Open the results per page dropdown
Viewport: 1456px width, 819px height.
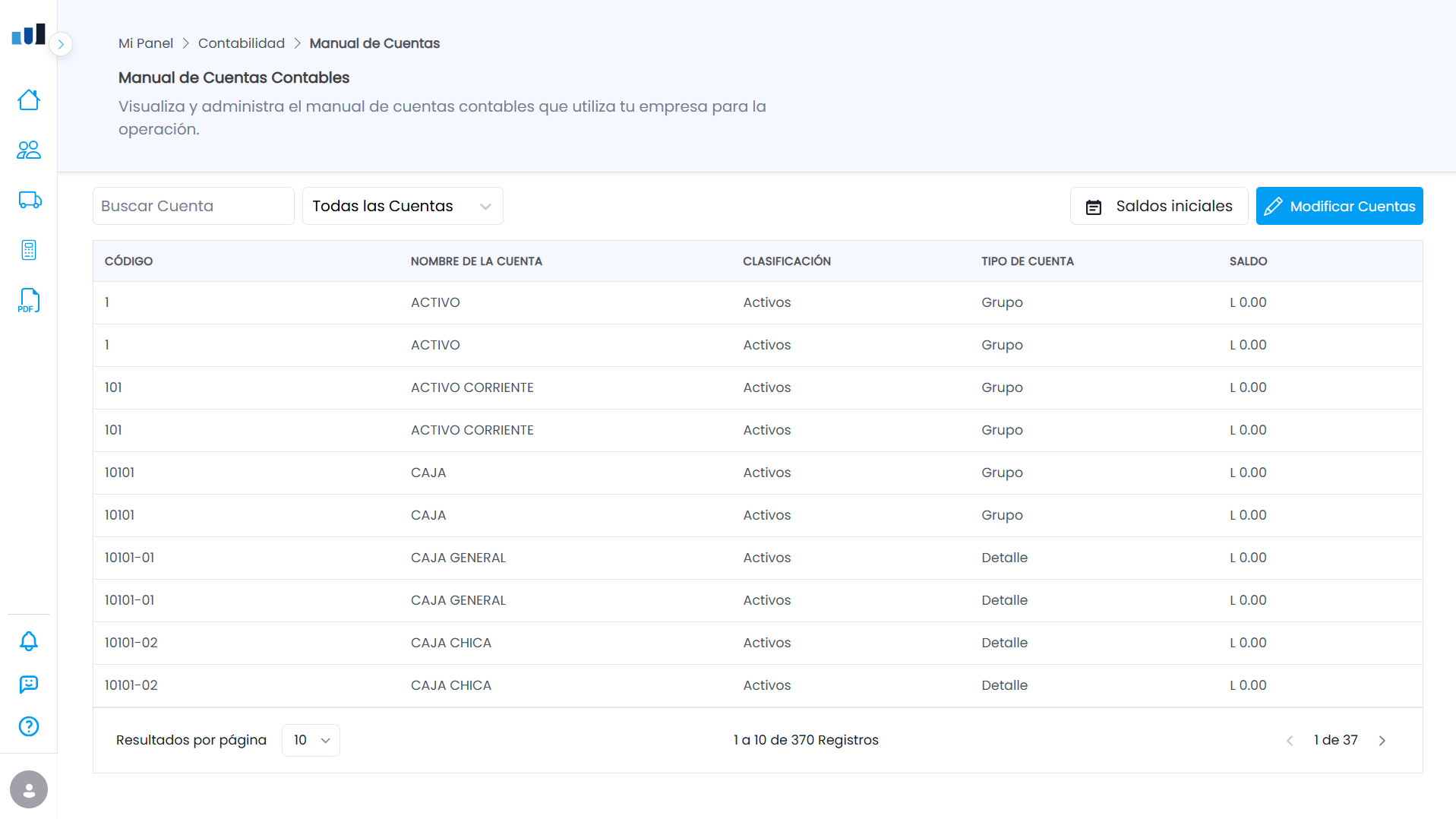coord(311,740)
